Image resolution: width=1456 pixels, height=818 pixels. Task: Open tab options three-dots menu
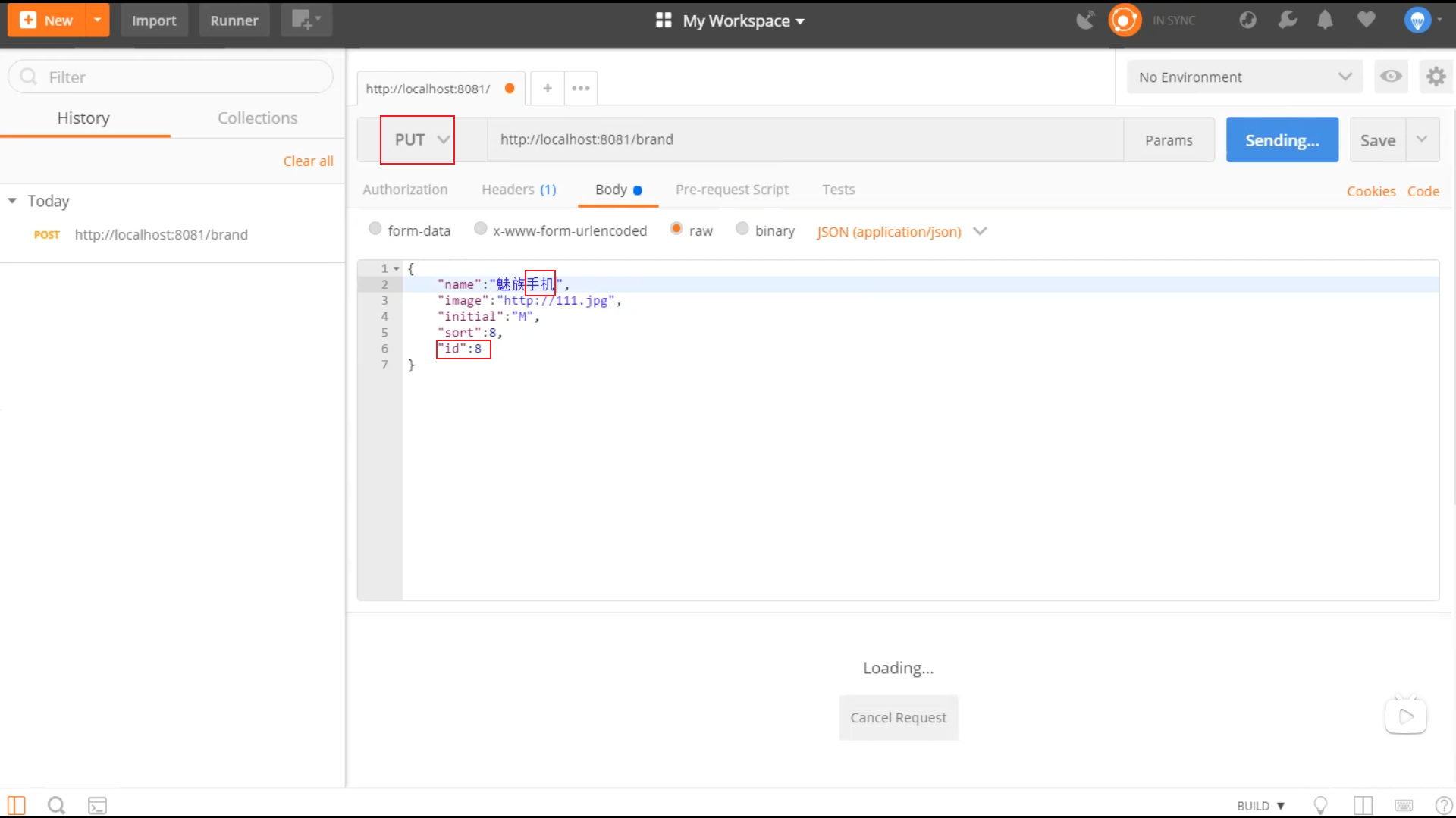coord(581,89)
